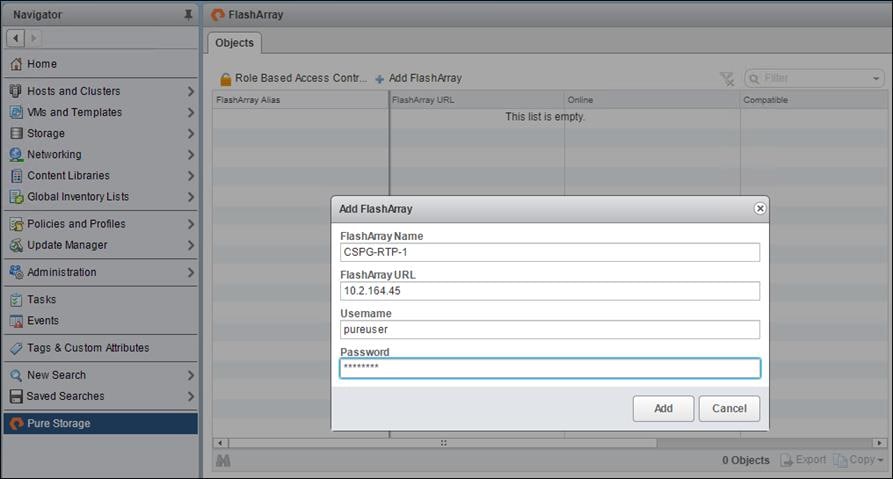The height and width of the screenshot is (479, 893).
Task: Click the Storage icon
Action: click(17, 133)
